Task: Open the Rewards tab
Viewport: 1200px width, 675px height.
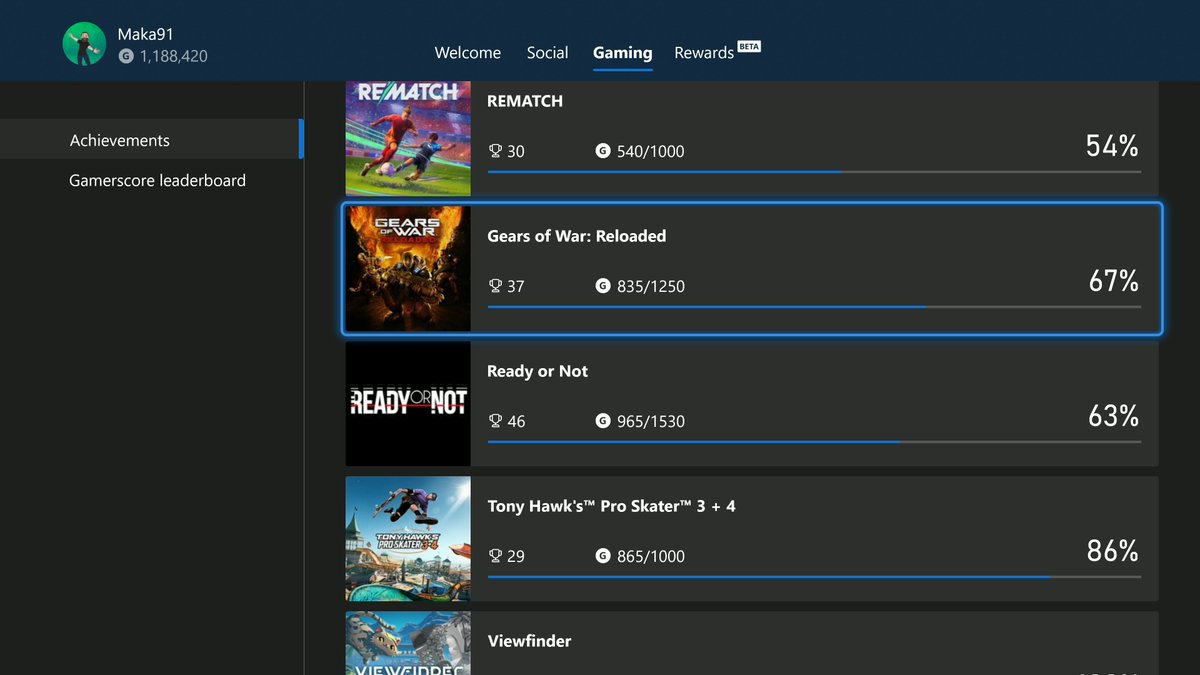Action: [x=704, y=53]
